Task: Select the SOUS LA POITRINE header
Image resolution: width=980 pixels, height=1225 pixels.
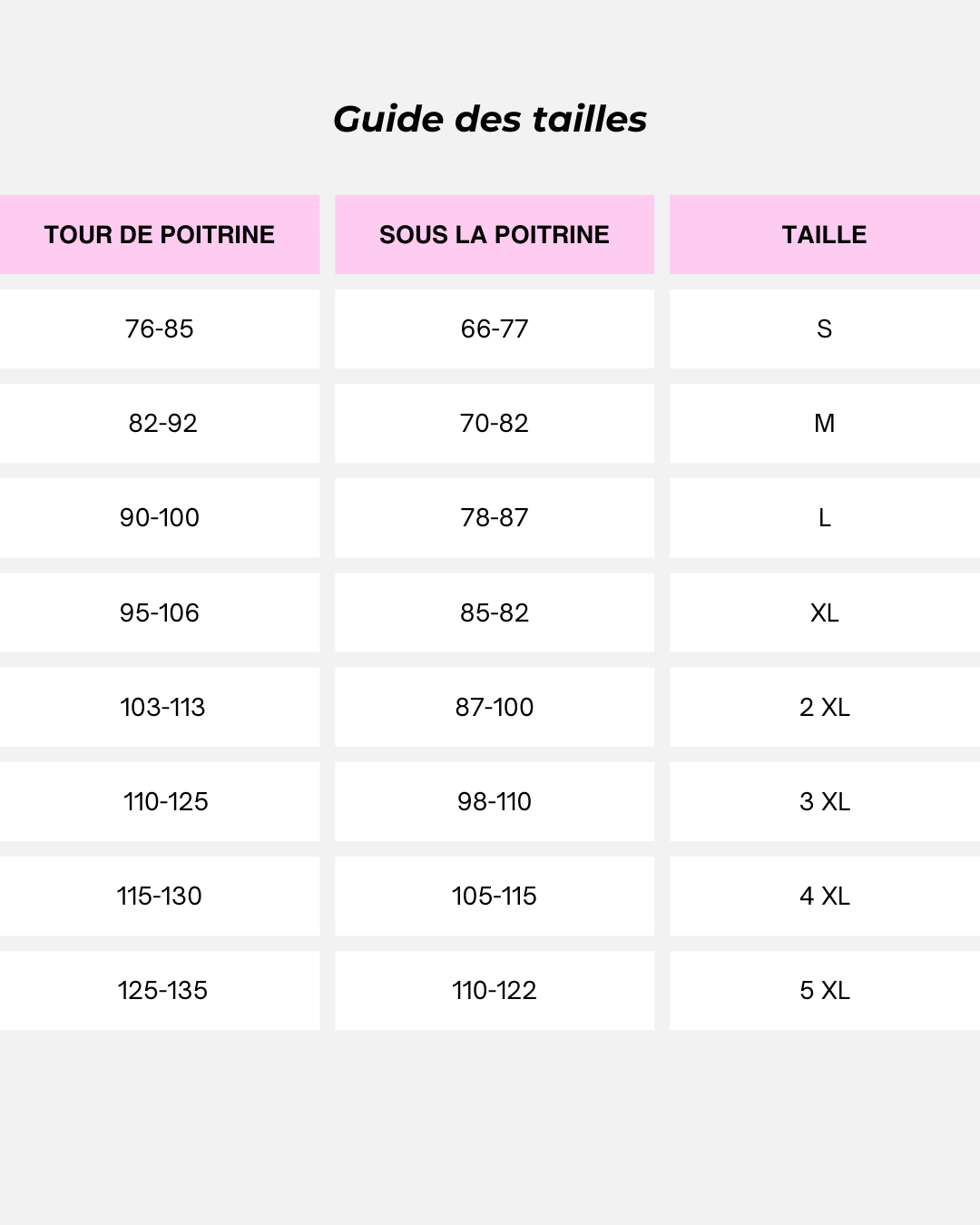Action: pos(495,234)
